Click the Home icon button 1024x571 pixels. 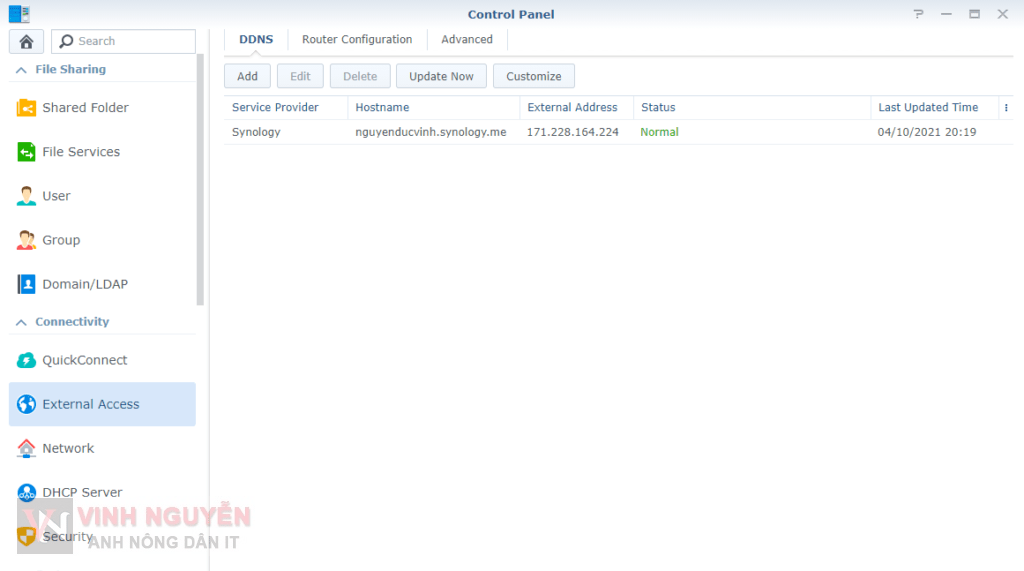coord(26,41)
